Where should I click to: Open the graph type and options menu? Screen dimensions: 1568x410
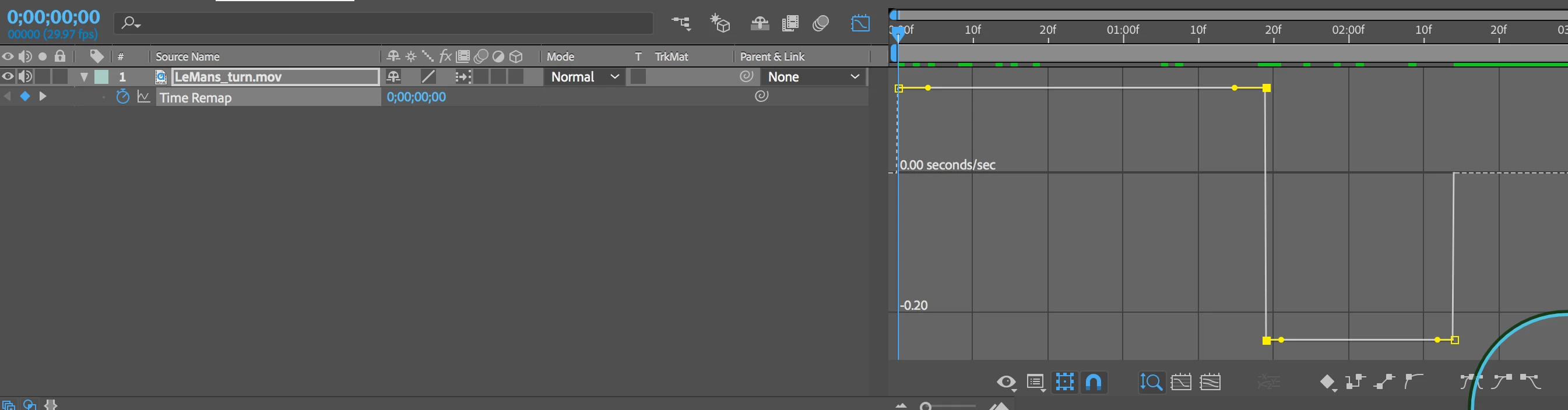click(x=1036, y=382)
